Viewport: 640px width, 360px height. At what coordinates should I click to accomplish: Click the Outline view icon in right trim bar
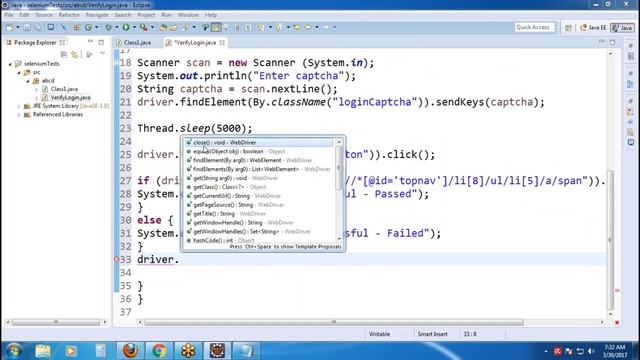pos(631,84)
